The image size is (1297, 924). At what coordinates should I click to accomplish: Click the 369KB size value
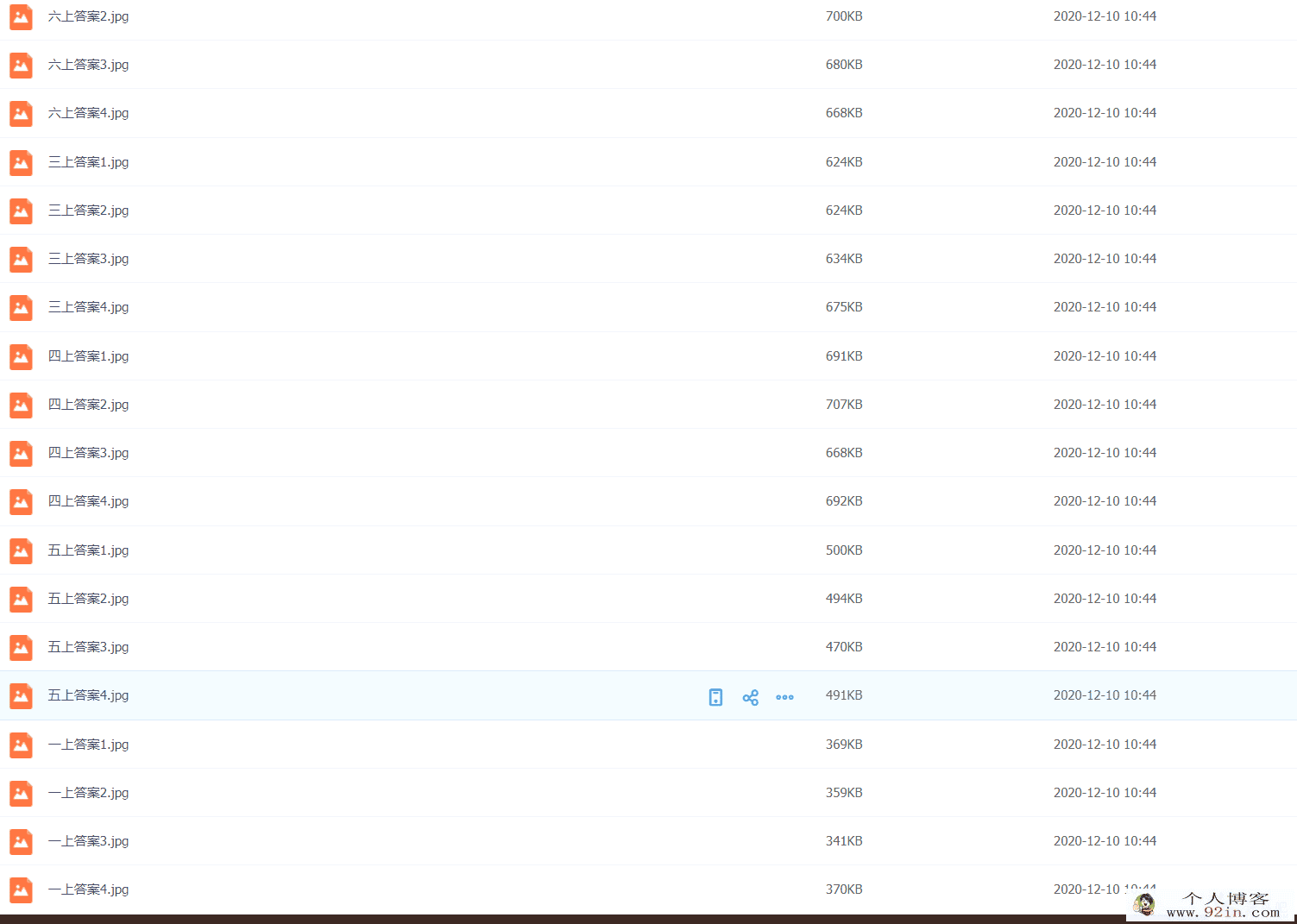pos(844,745)
